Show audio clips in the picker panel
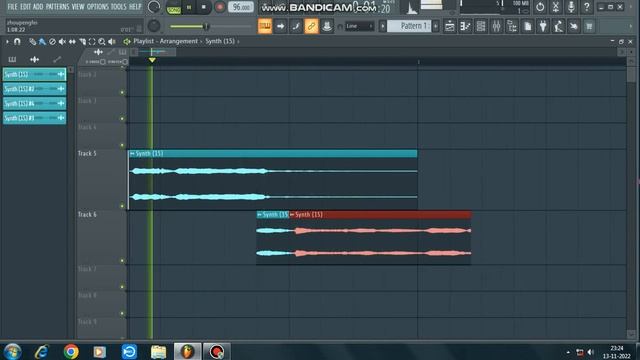The image size is (640, 360). pyautogui.click(x=34, y=60)
